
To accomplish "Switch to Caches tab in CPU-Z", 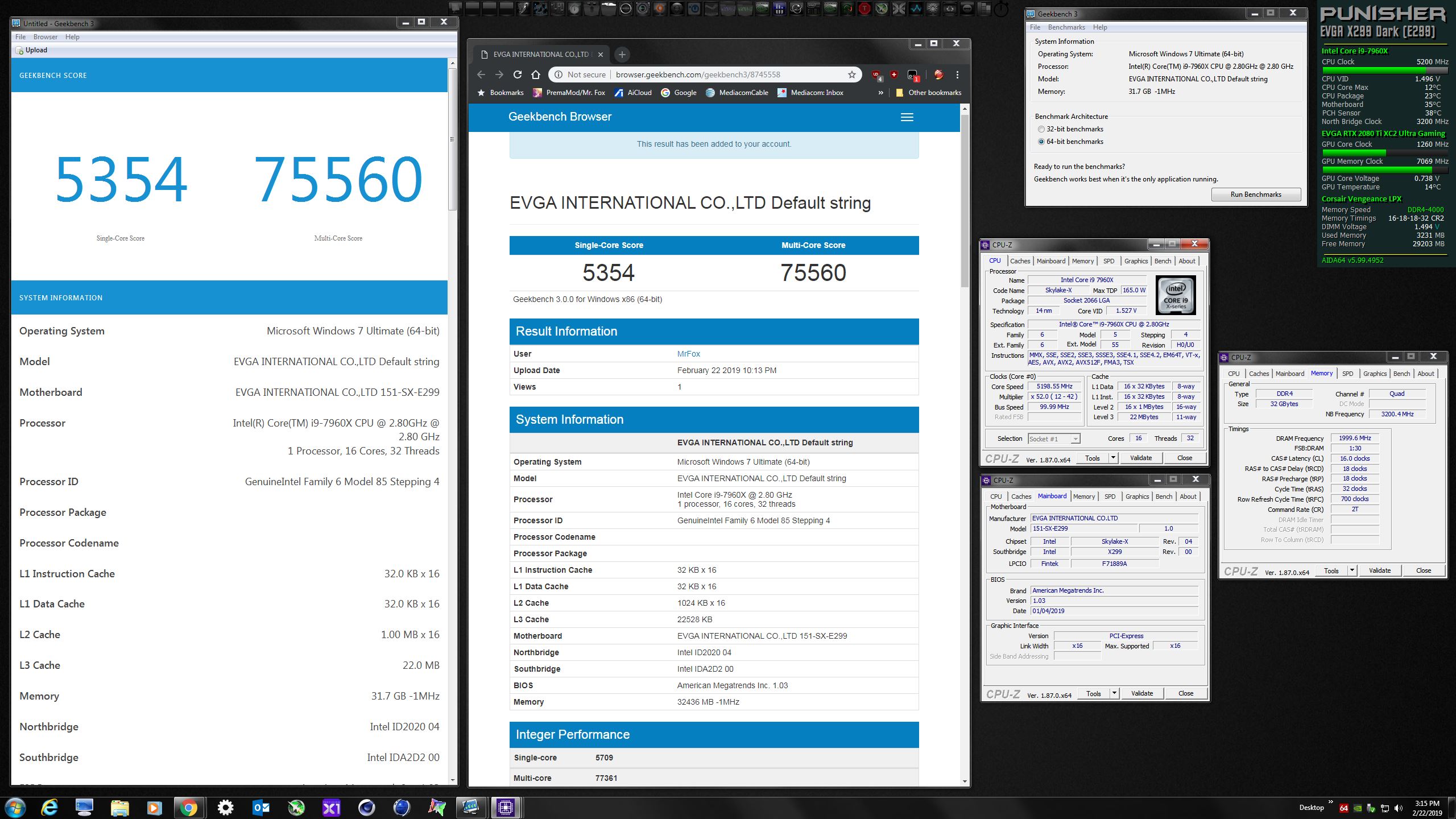I will point(1020,261).
